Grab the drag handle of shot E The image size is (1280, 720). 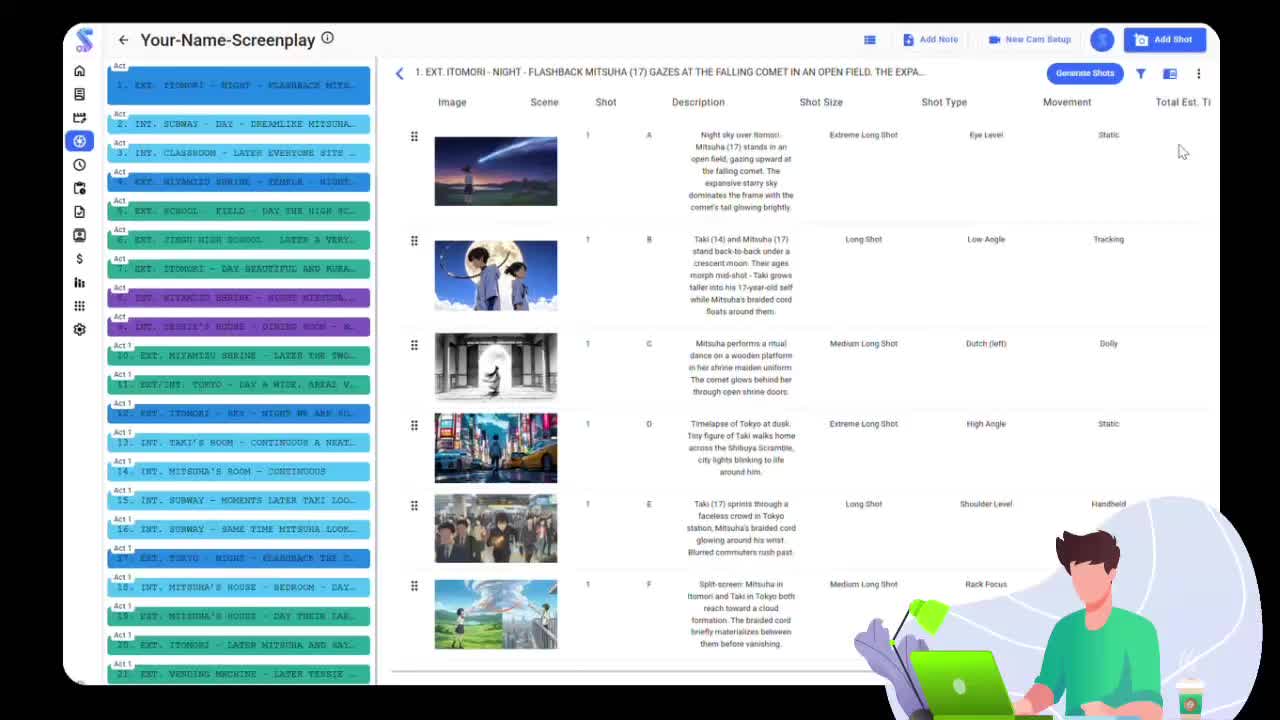coord(414,505)
